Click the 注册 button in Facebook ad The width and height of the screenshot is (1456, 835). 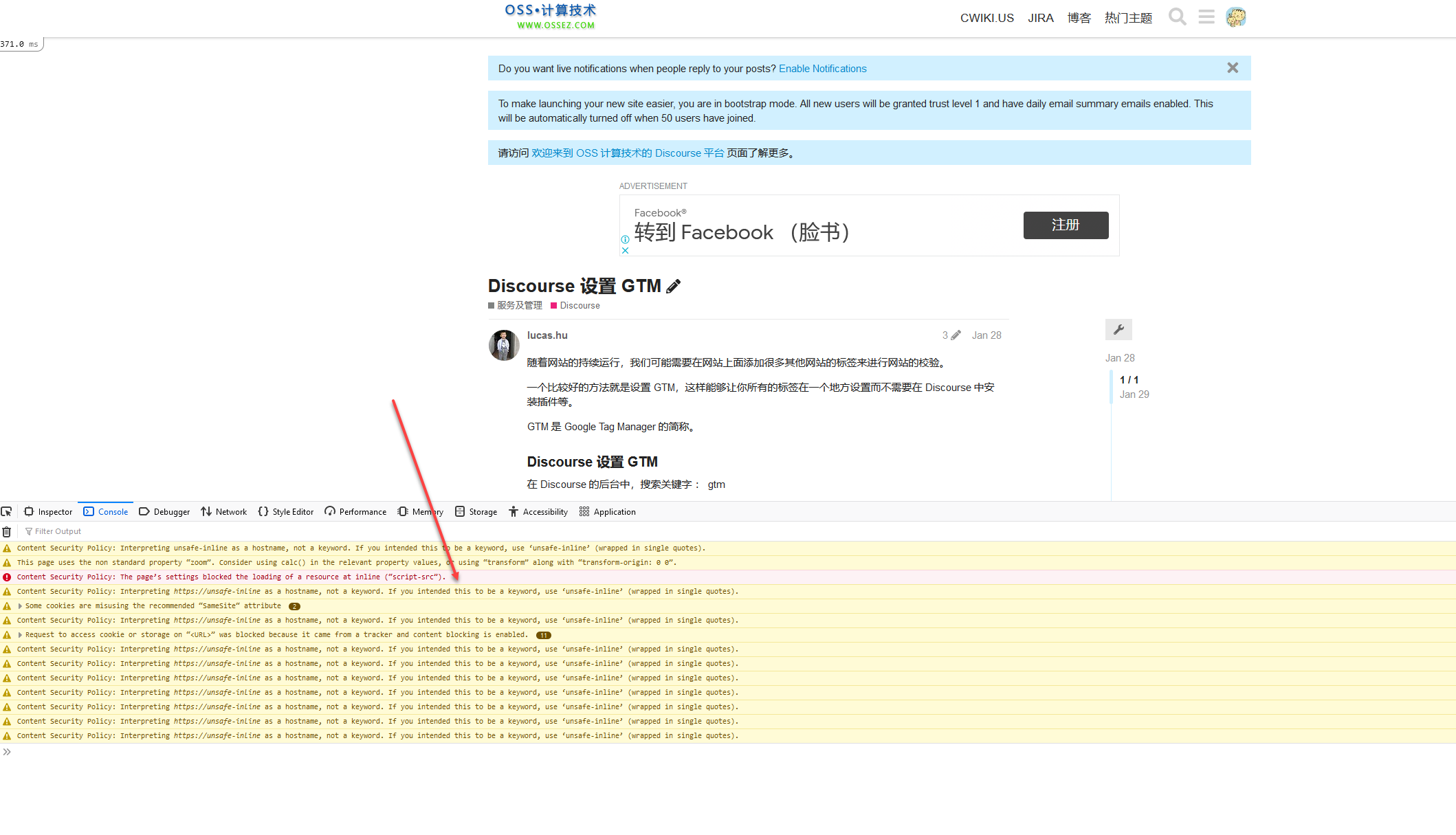pyautogui.click(x=1065, y=225)
